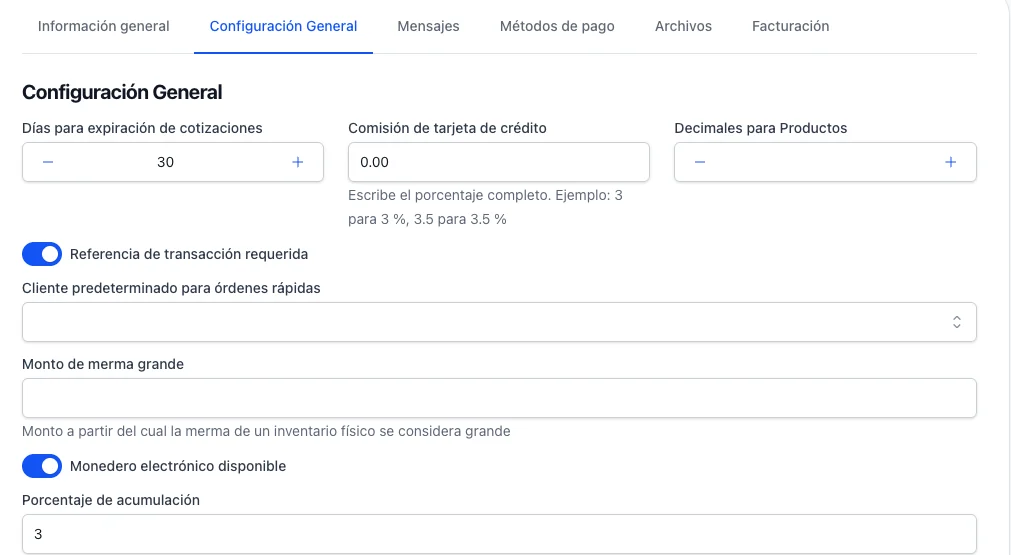Viewport: 1011px width, 555px height.
Task: Click the Porcentaje de acumulación field
Action: click(x=499, y=534)
